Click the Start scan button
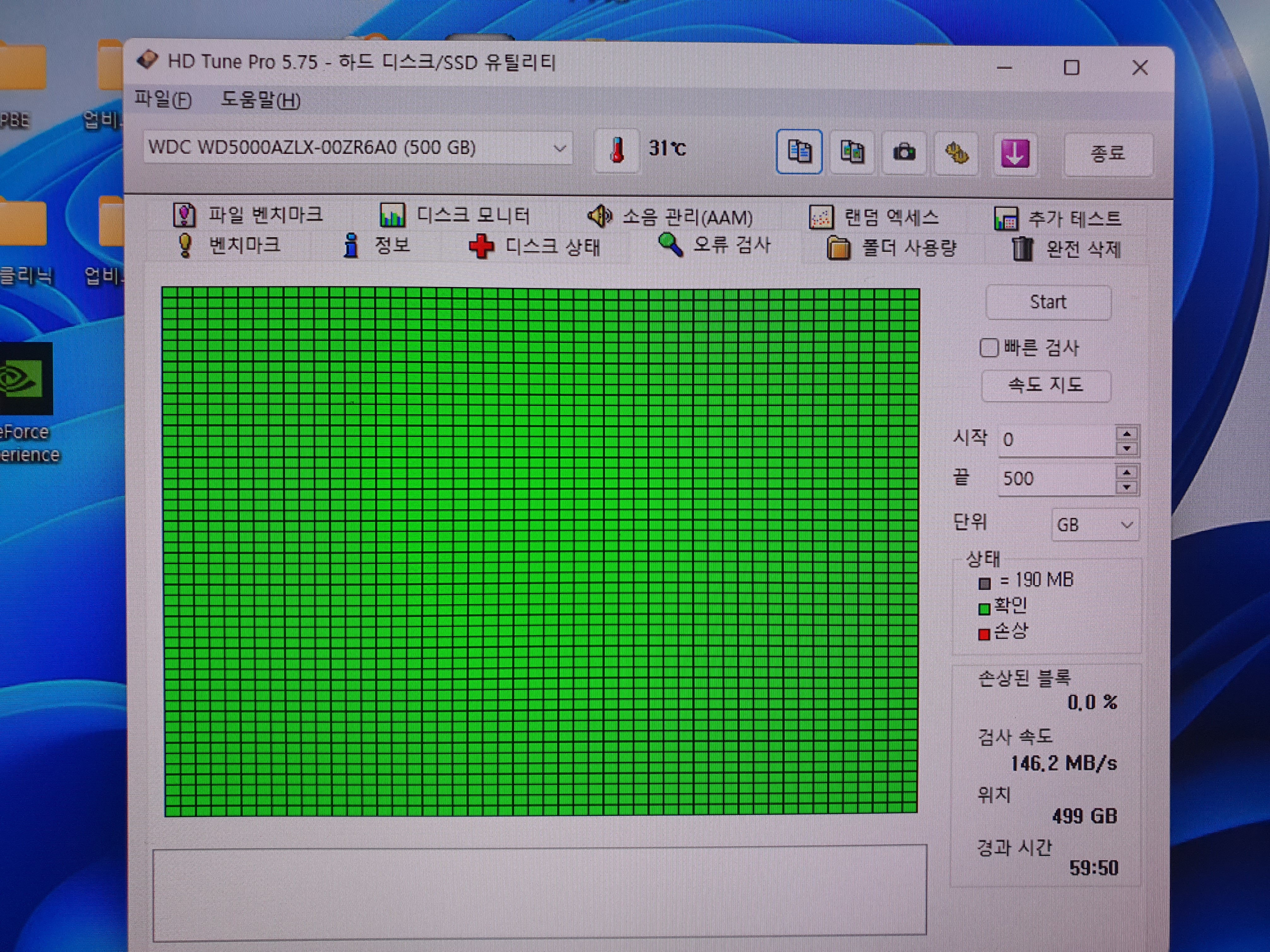The image size is (1270, 952). (1048, 302)
